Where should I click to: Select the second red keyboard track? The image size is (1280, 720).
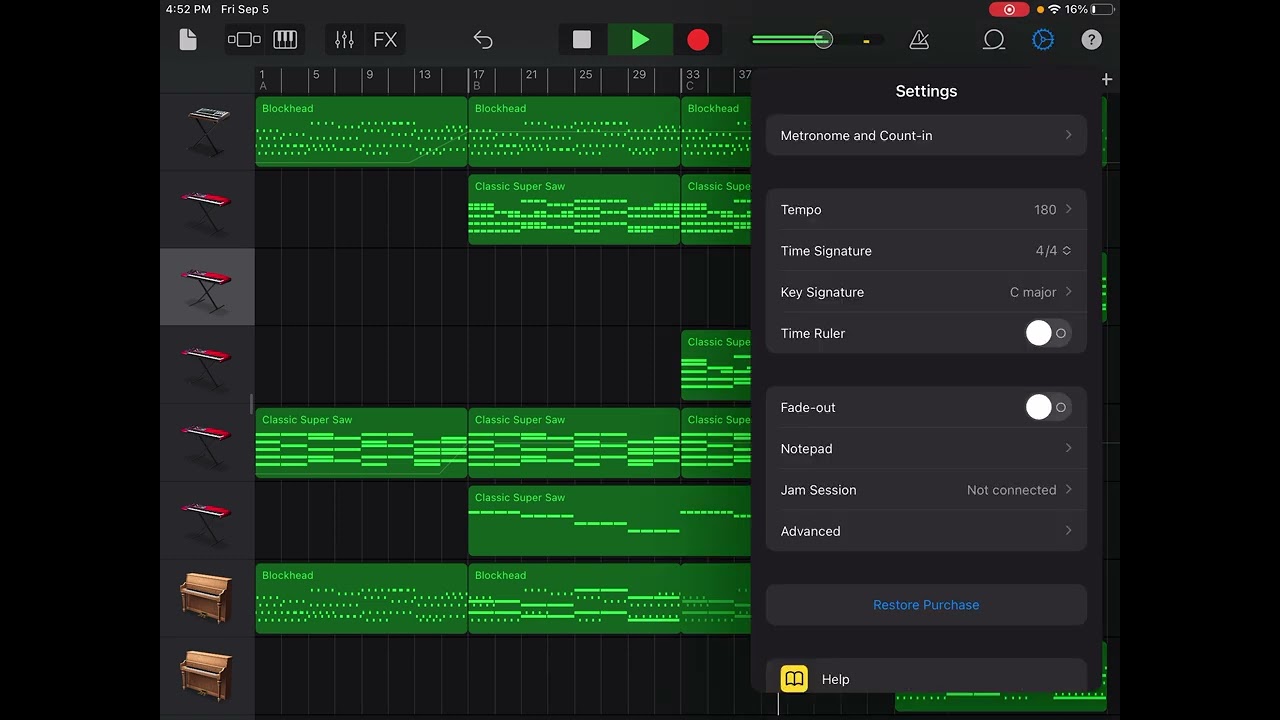coord(208,209)
